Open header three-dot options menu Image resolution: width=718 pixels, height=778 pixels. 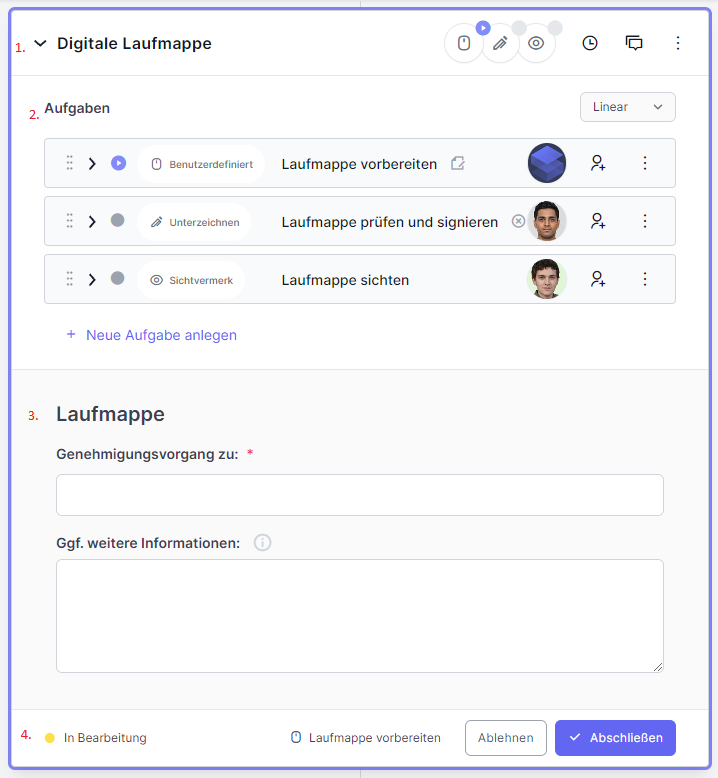[678, 43]
